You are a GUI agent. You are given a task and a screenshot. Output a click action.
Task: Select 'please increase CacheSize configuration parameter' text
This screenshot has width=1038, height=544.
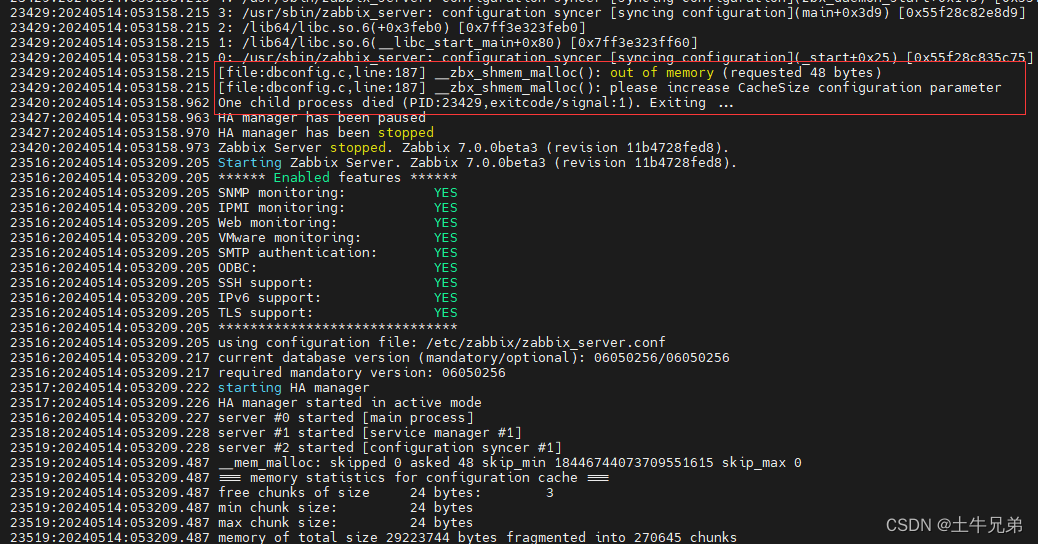pos(805,87)
